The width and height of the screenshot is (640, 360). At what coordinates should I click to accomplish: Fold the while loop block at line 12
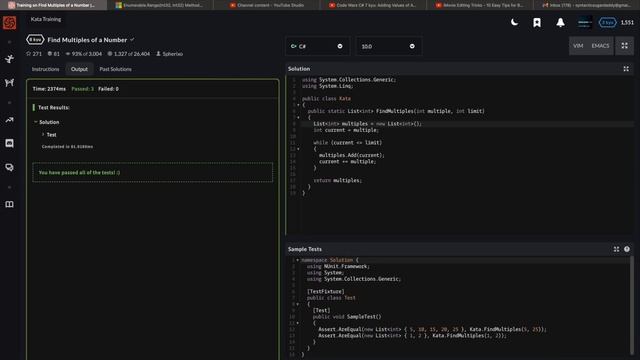pos(298,149)
